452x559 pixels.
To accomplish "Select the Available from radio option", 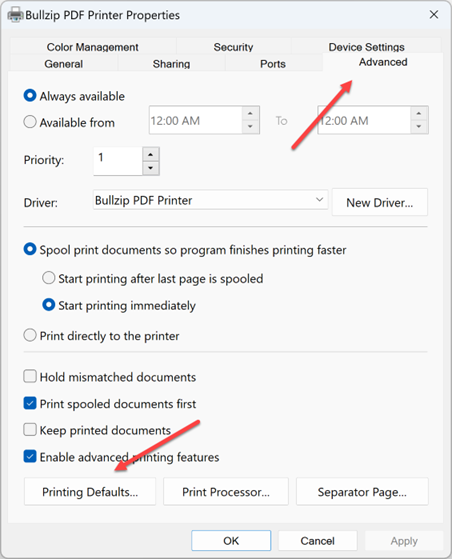I will 30,122.
